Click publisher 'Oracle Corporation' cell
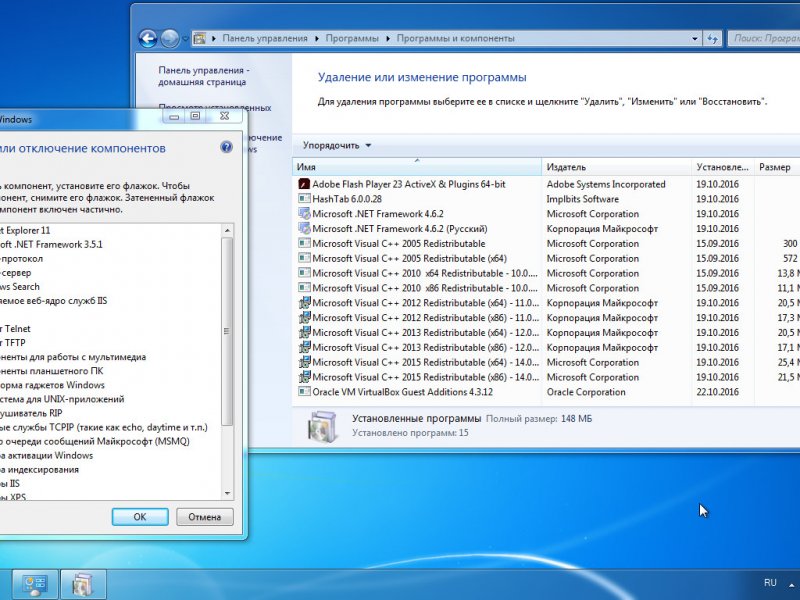The image size is (800, 600). coord(586,392)
